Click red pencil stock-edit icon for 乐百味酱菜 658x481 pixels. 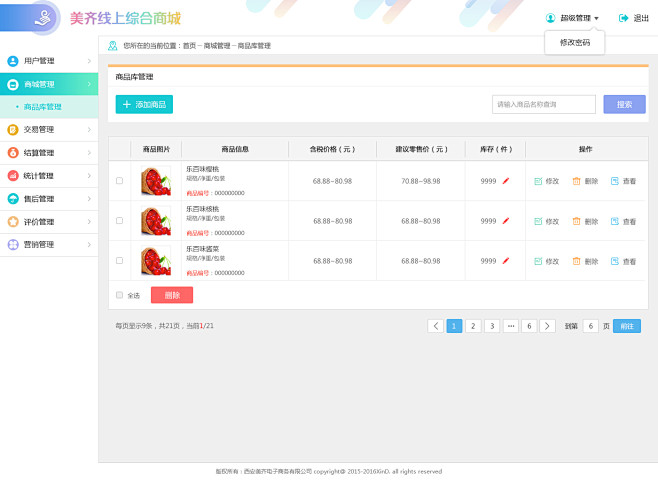506,261
